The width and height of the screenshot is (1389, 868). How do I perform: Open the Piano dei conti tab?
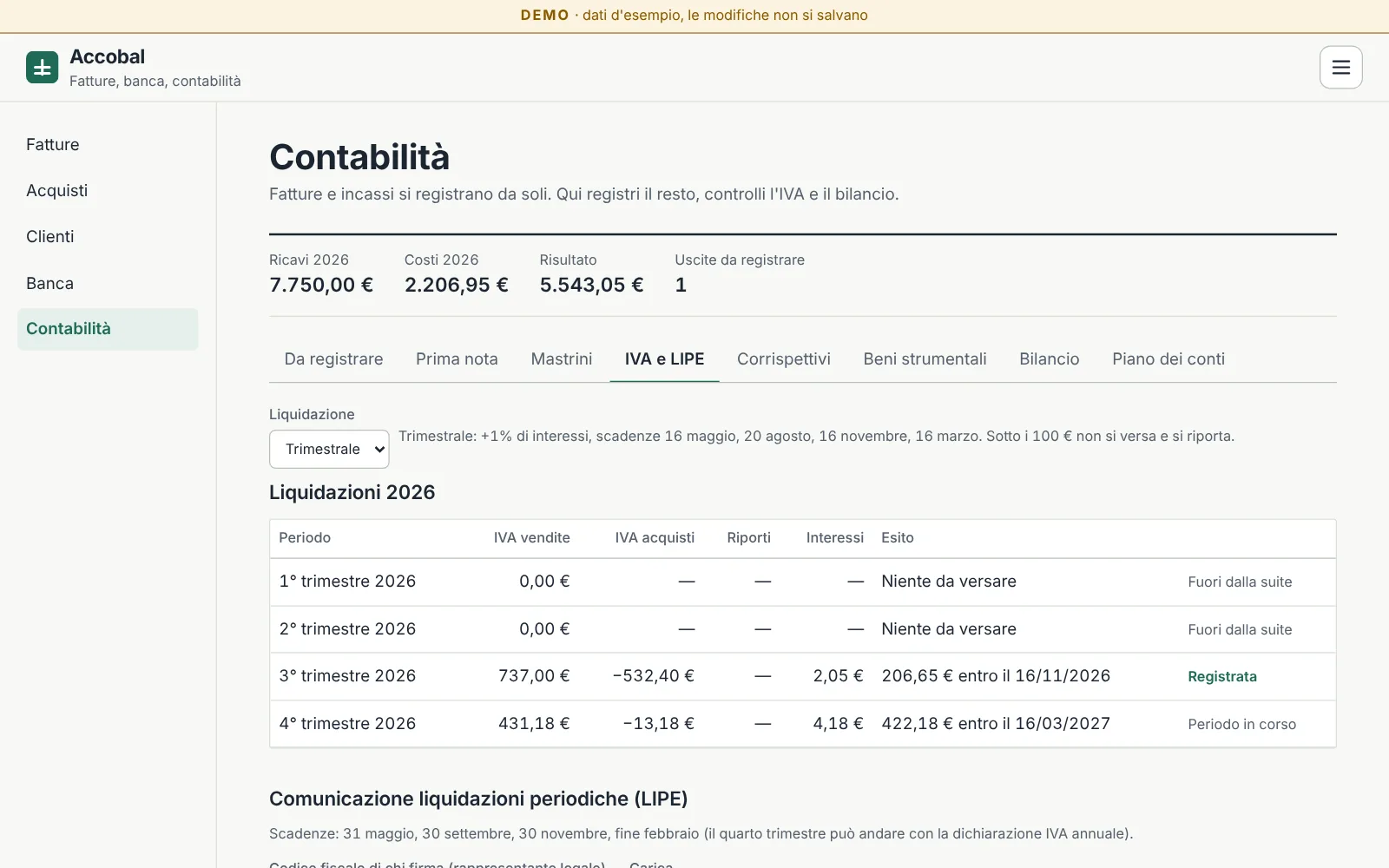pyautogui.click(x=1168, y=359)
